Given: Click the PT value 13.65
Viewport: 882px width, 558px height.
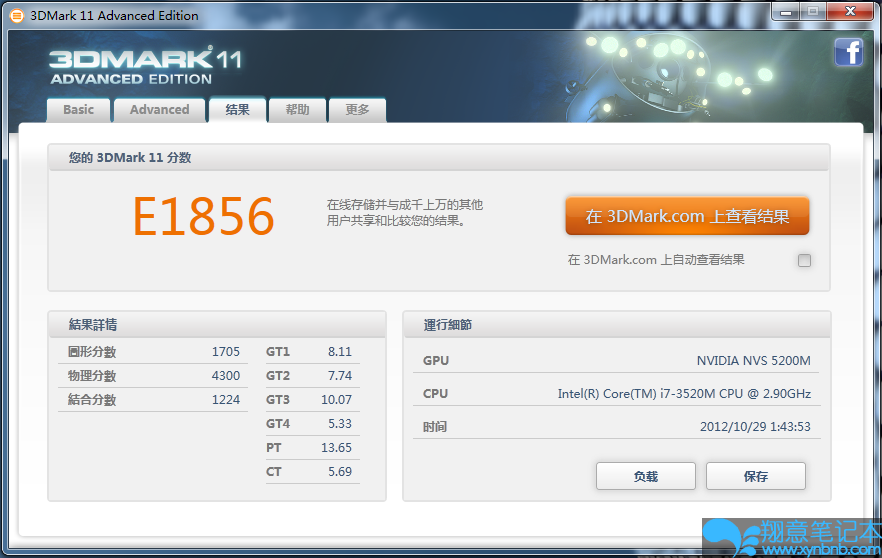Looking at the screenshot, I should (x=336, y=448).
